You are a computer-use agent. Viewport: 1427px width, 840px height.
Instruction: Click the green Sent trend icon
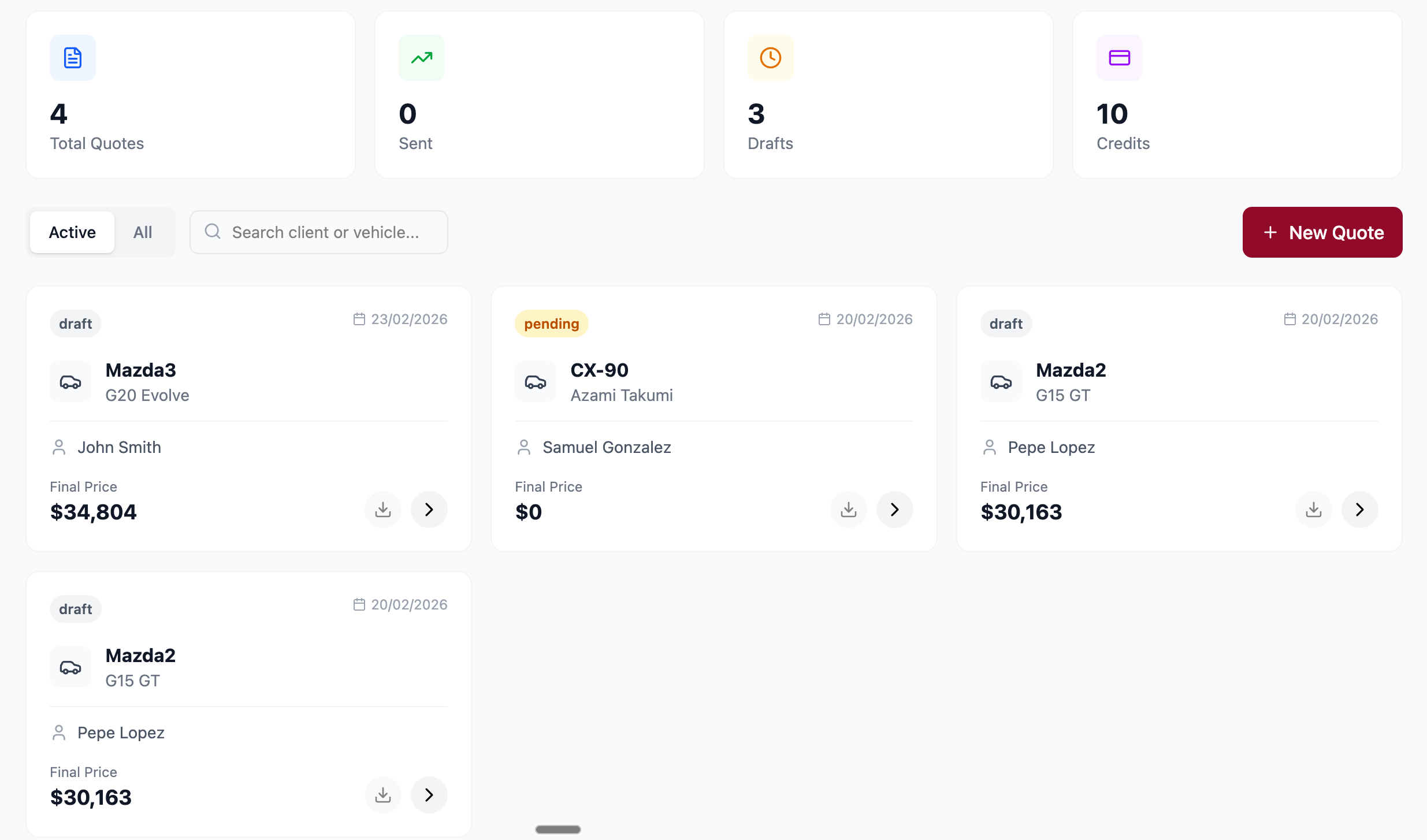tap(421, 57)
